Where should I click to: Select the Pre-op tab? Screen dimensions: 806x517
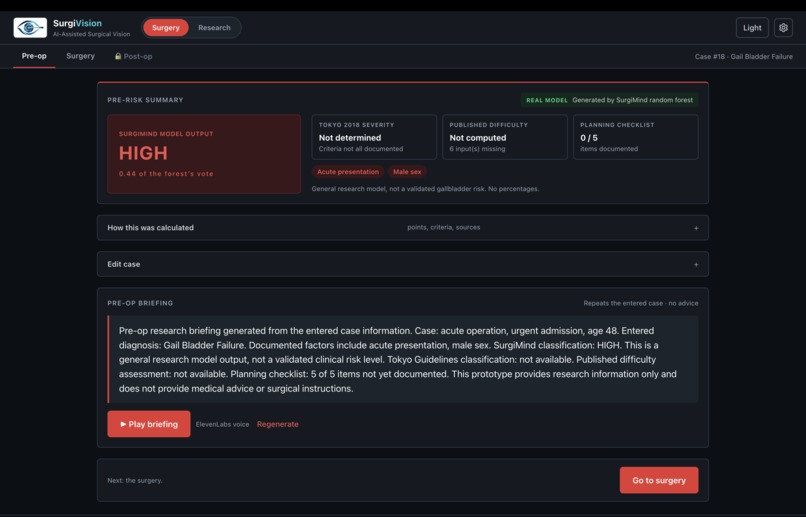coord(34,56)
